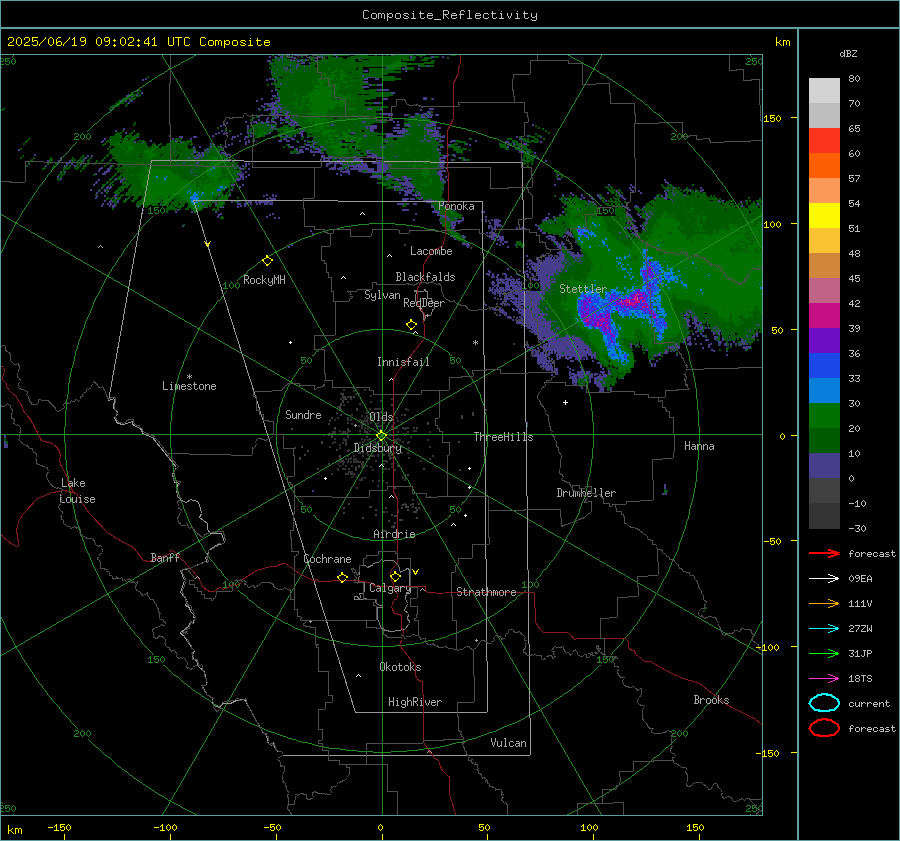Click the red forecast arrow in legend

[824, 553]
